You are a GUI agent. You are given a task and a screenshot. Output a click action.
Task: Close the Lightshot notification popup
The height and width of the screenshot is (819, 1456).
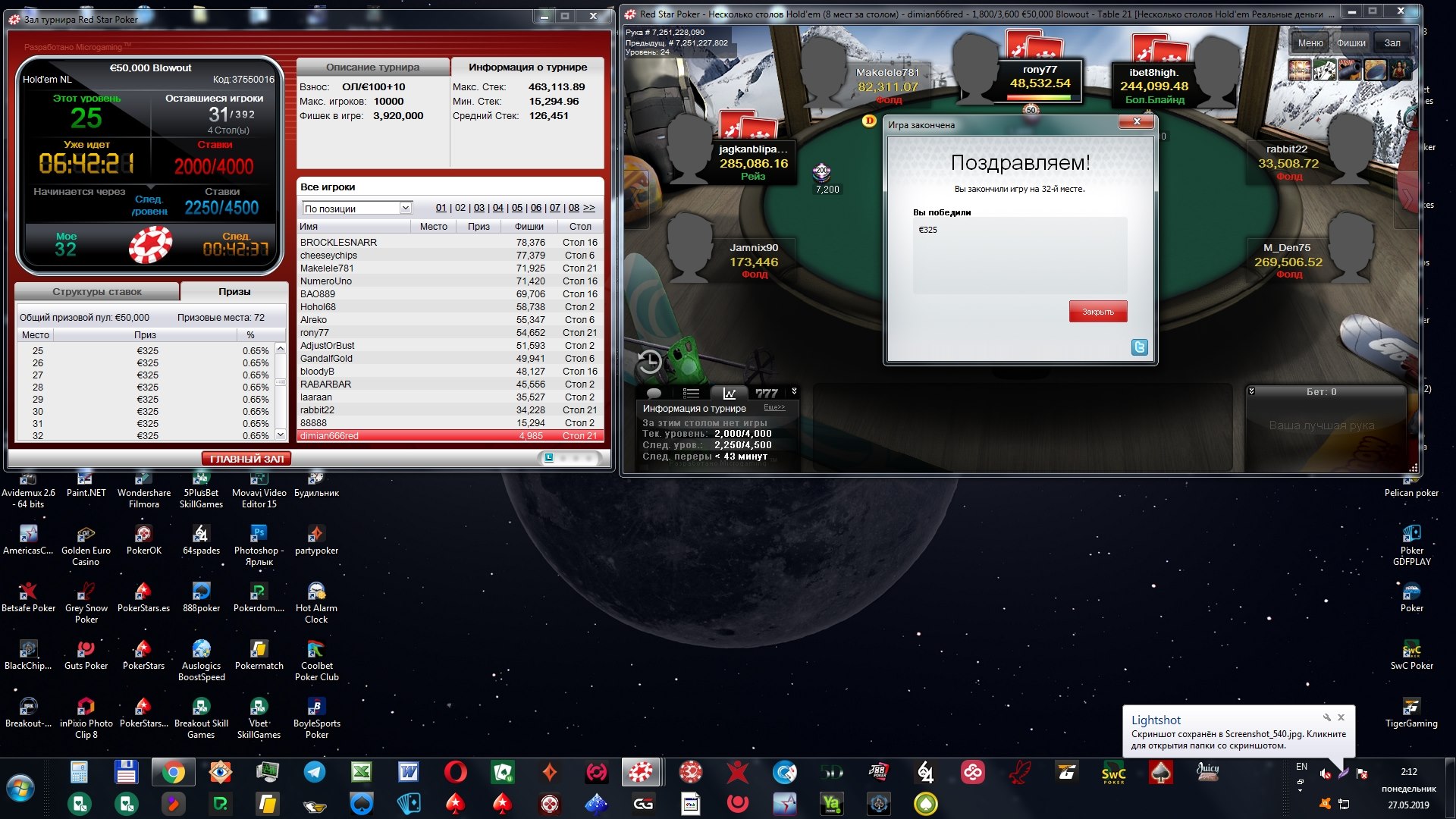(1341, 717)
